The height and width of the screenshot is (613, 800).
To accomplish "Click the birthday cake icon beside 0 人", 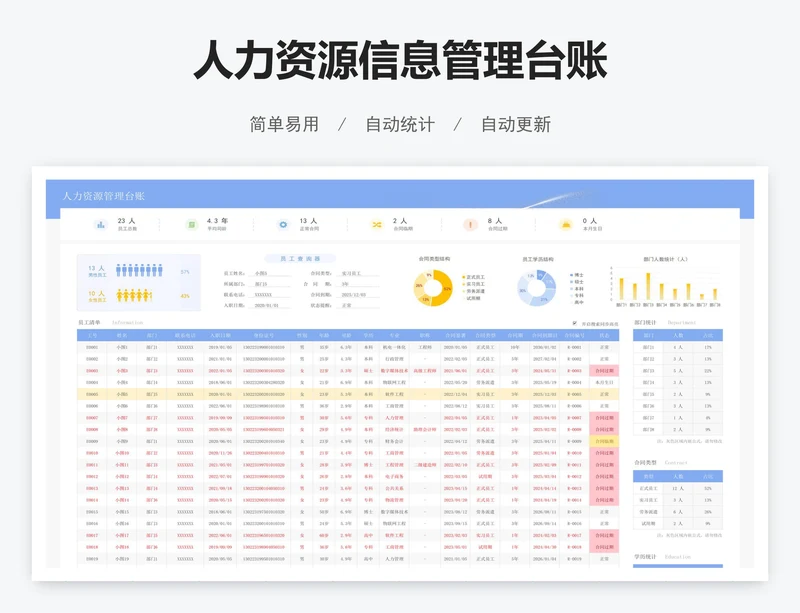I will click(566, 225).
